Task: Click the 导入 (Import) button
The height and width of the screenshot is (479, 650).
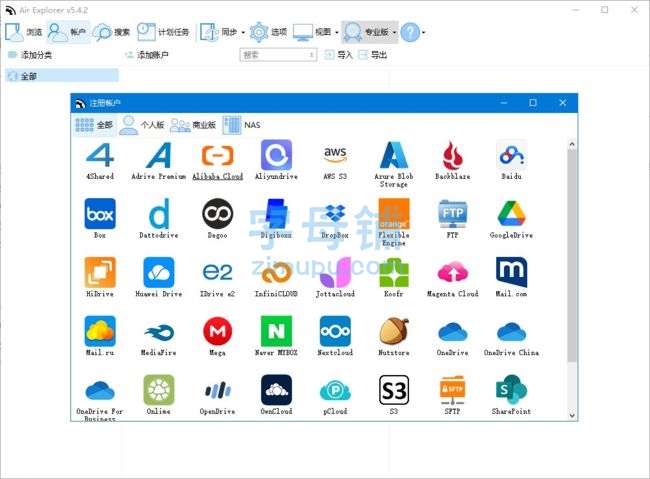Action: pos(338,55)
